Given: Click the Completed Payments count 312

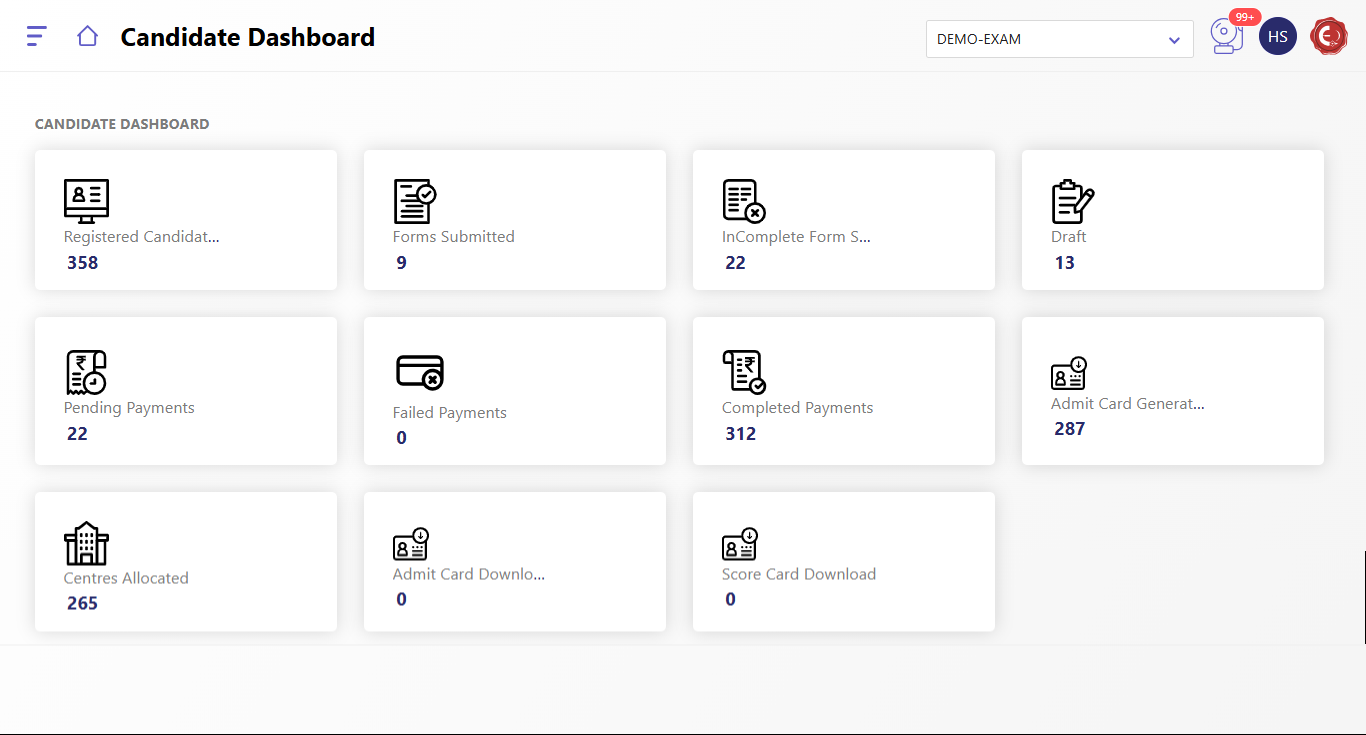Looking at the screenshot, I should point(741,434).
